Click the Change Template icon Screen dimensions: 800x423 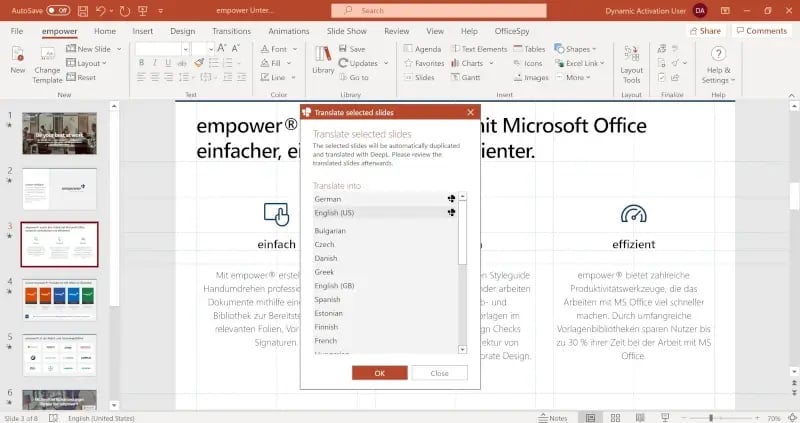[x=47, y=66]
